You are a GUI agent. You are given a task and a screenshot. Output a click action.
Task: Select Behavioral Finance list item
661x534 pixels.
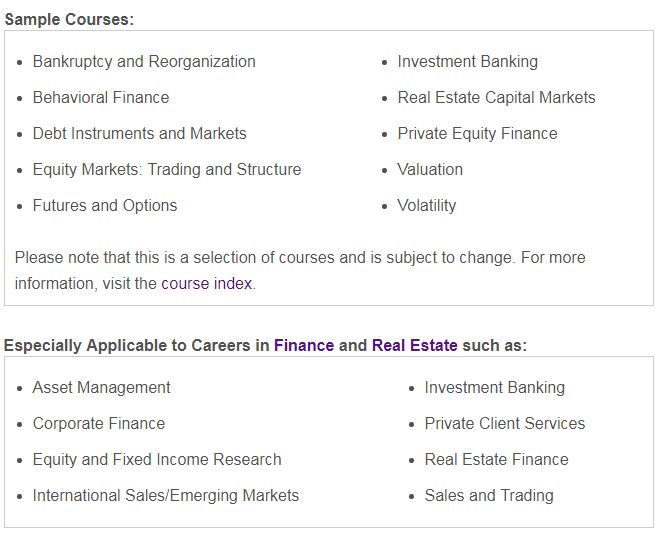[x=101, y=97]
